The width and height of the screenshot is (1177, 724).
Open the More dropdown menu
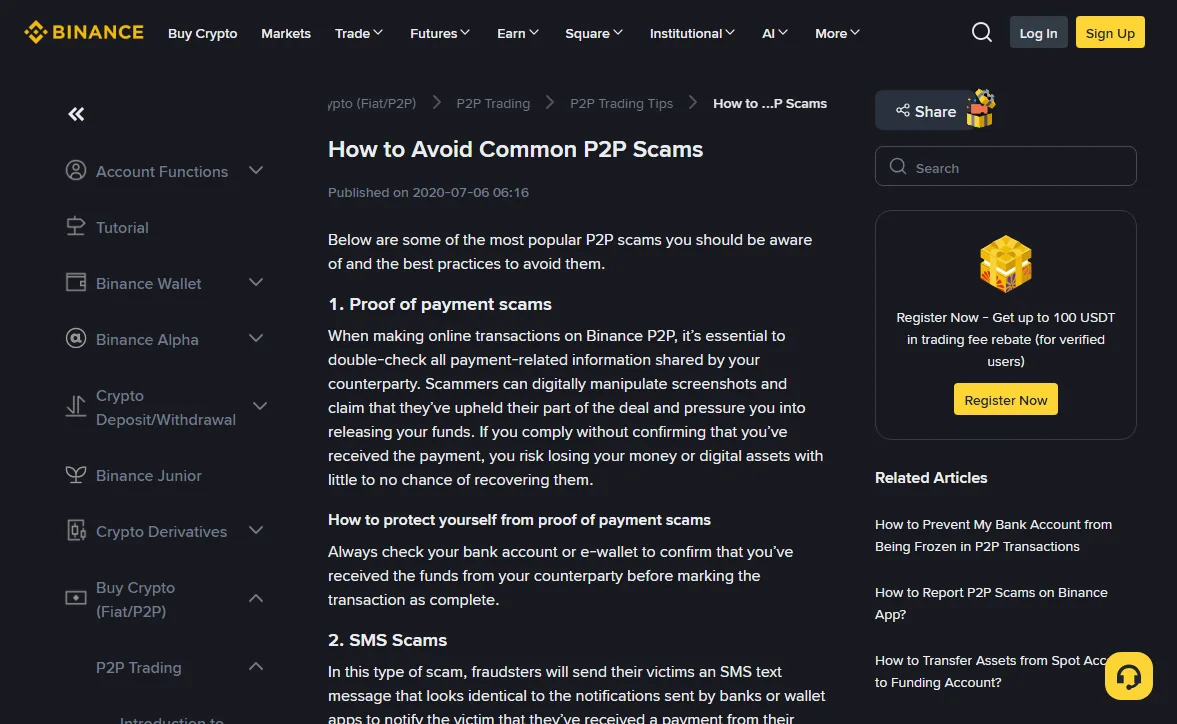tap(837, 33)
